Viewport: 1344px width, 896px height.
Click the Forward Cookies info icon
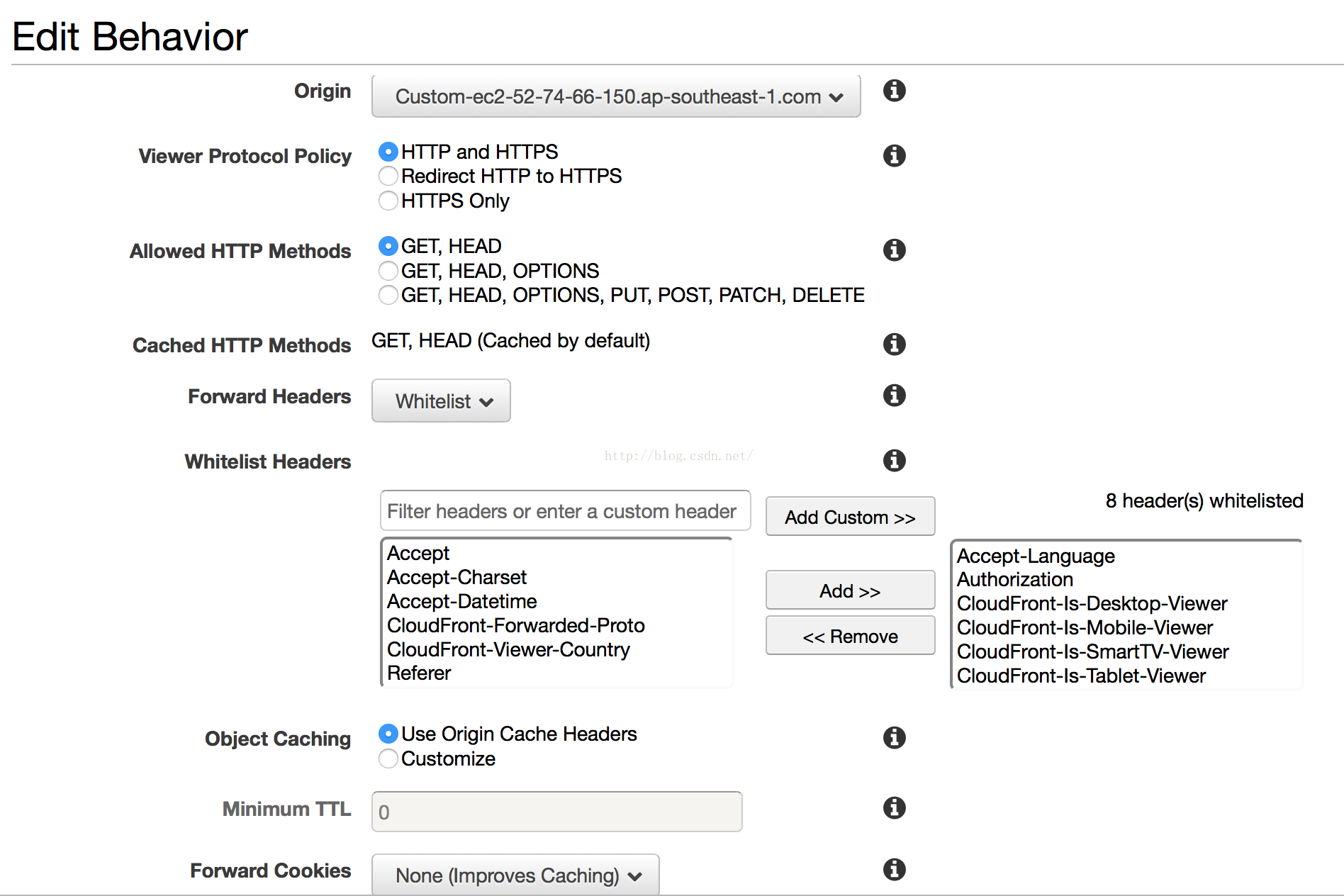coord(894,869)
